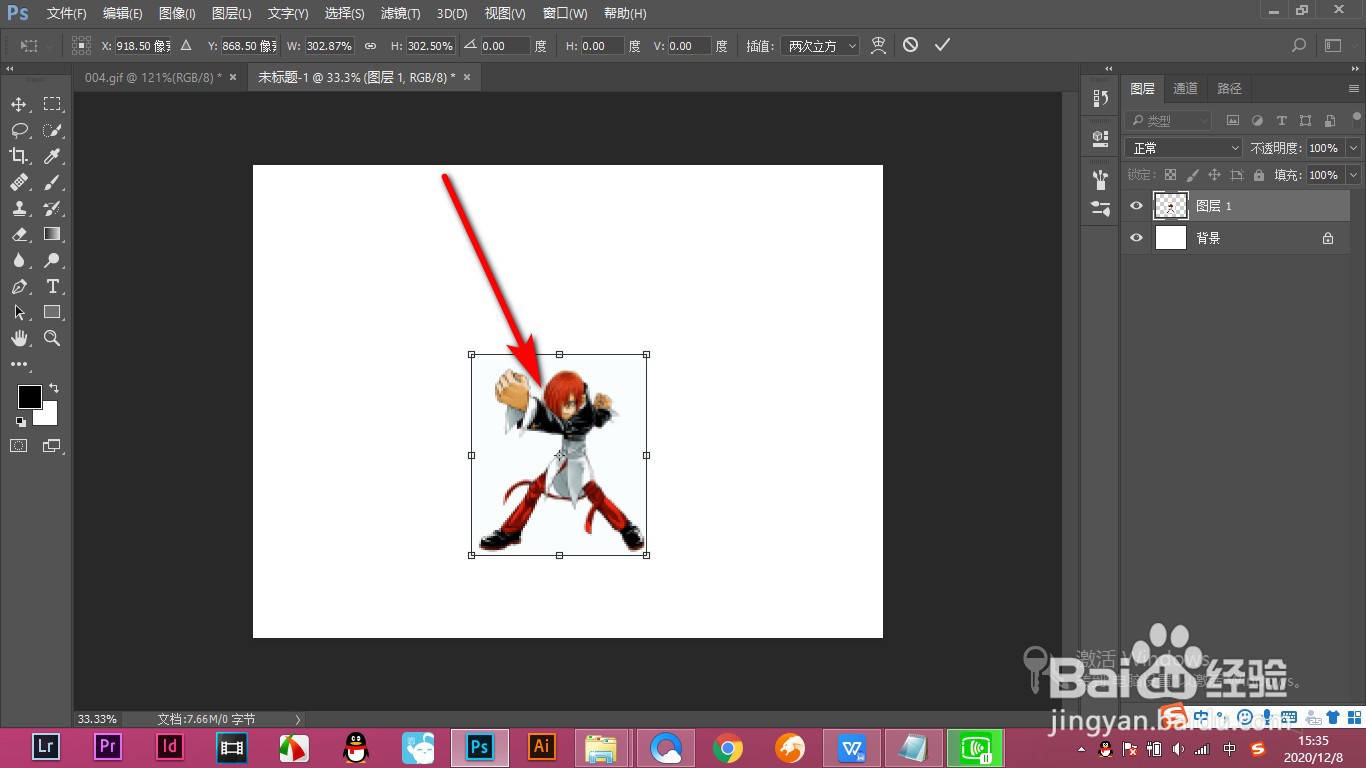This screenshot has height=768, width=1366.
Task: Expand the tools panel double-arrow
Action: point(9,69)
